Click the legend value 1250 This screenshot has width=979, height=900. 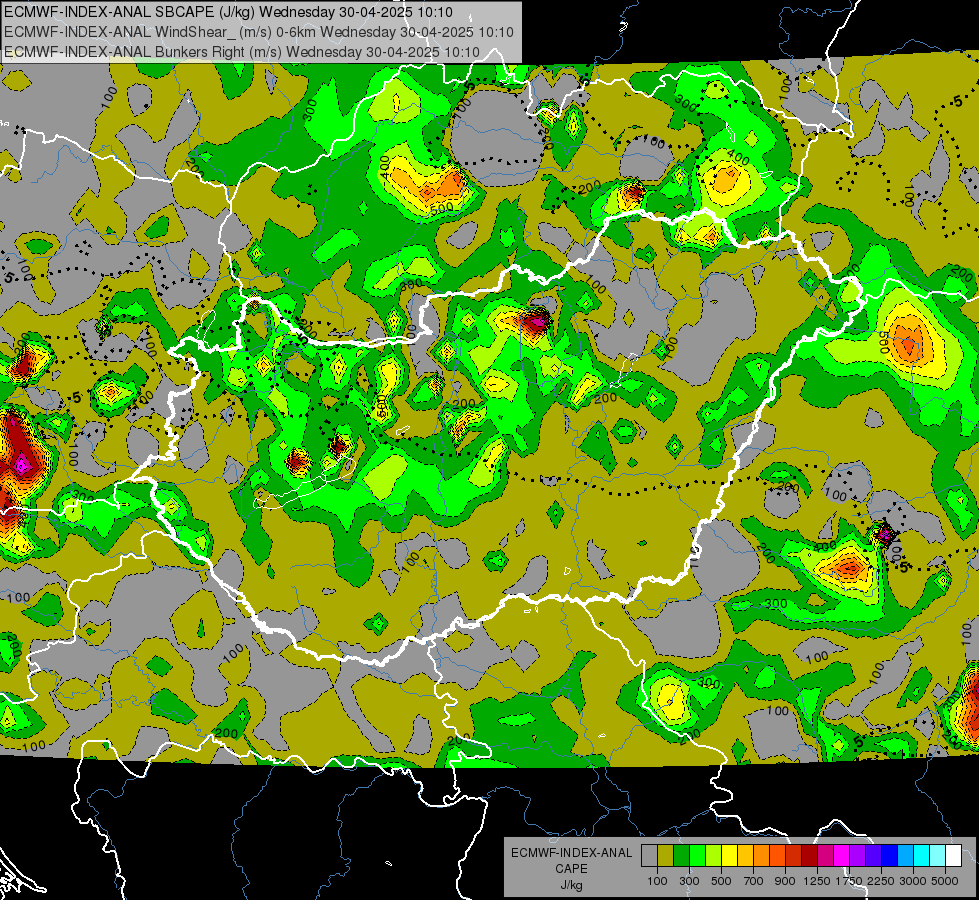[817, 881]
